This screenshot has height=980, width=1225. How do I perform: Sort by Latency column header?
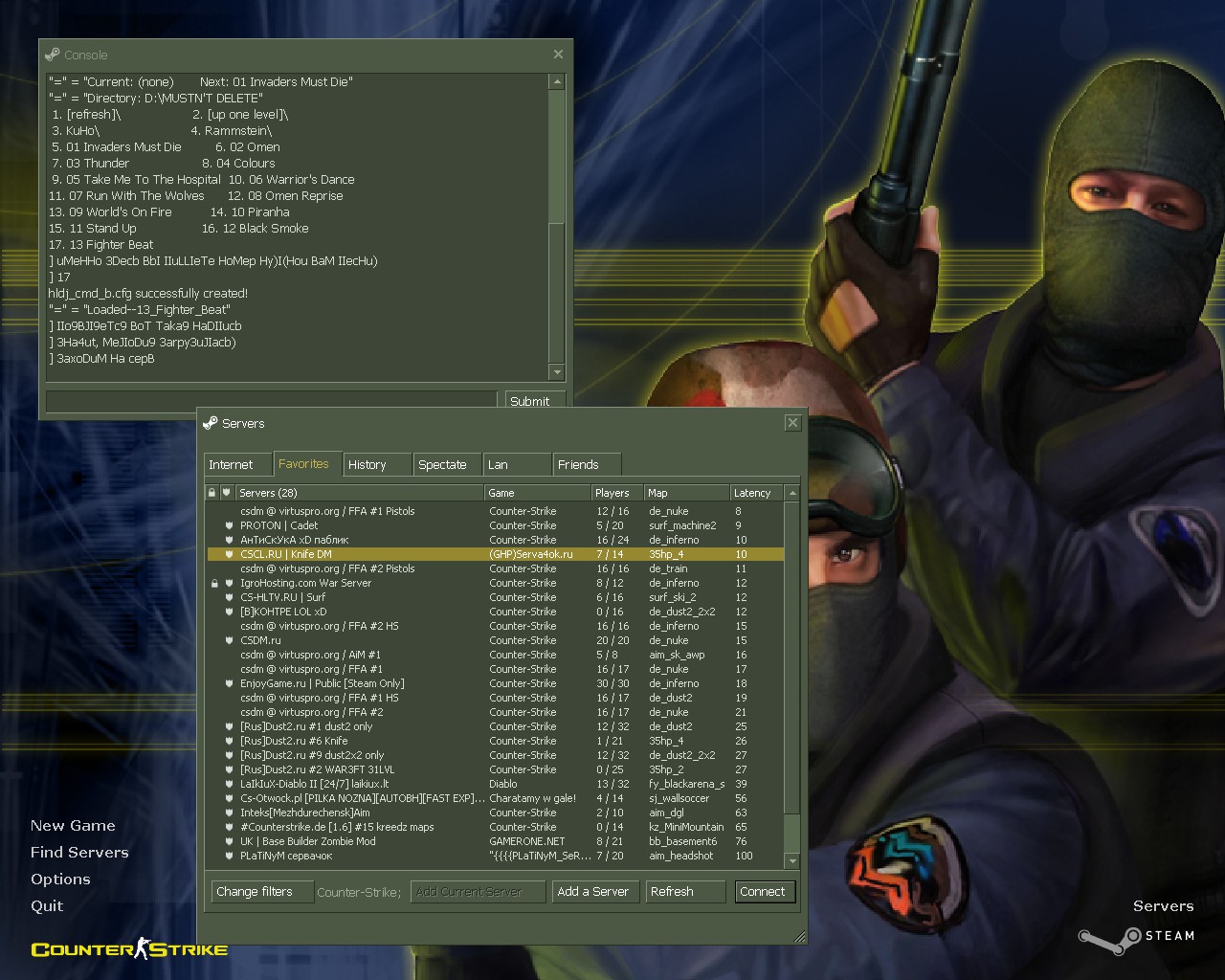(756, 493)
